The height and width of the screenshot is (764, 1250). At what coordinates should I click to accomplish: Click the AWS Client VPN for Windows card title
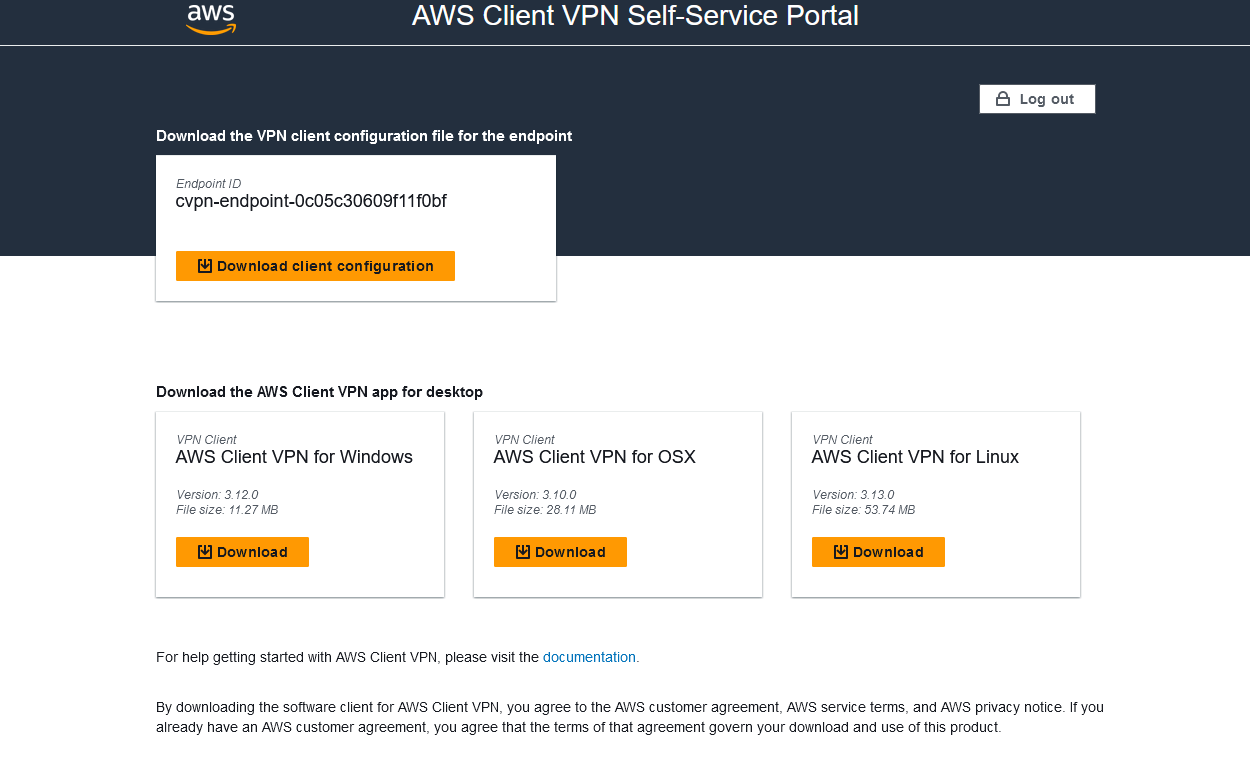[294, 457]
